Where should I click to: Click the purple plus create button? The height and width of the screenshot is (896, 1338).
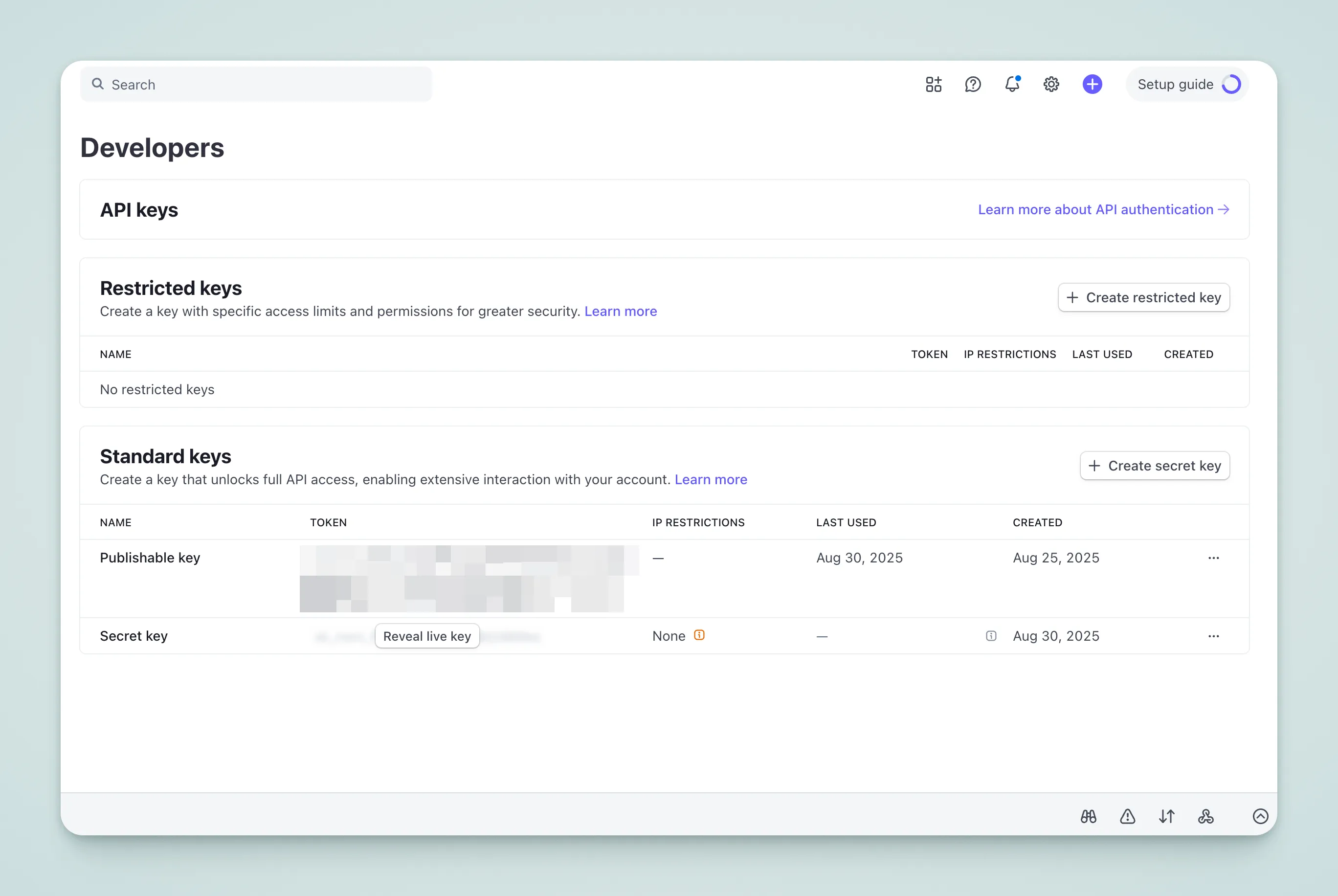pos(1092,84)
